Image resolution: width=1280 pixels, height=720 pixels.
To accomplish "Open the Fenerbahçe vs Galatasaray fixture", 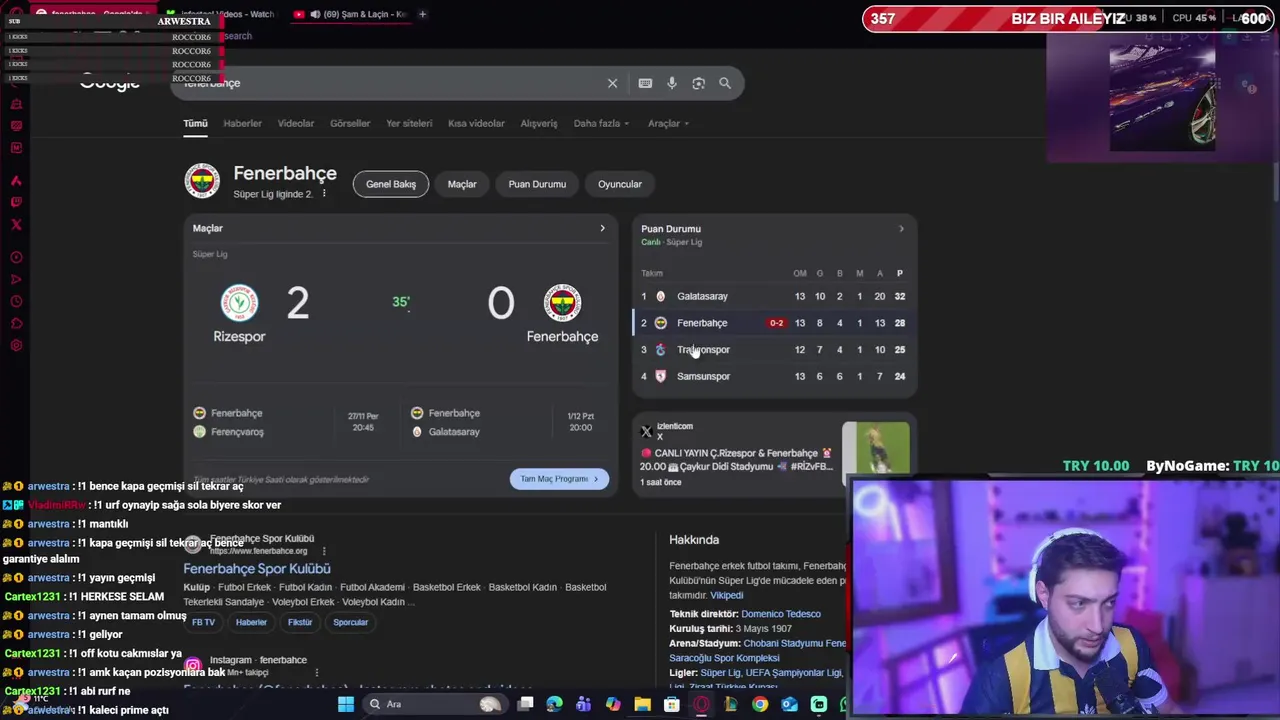I will pos(505,422).
